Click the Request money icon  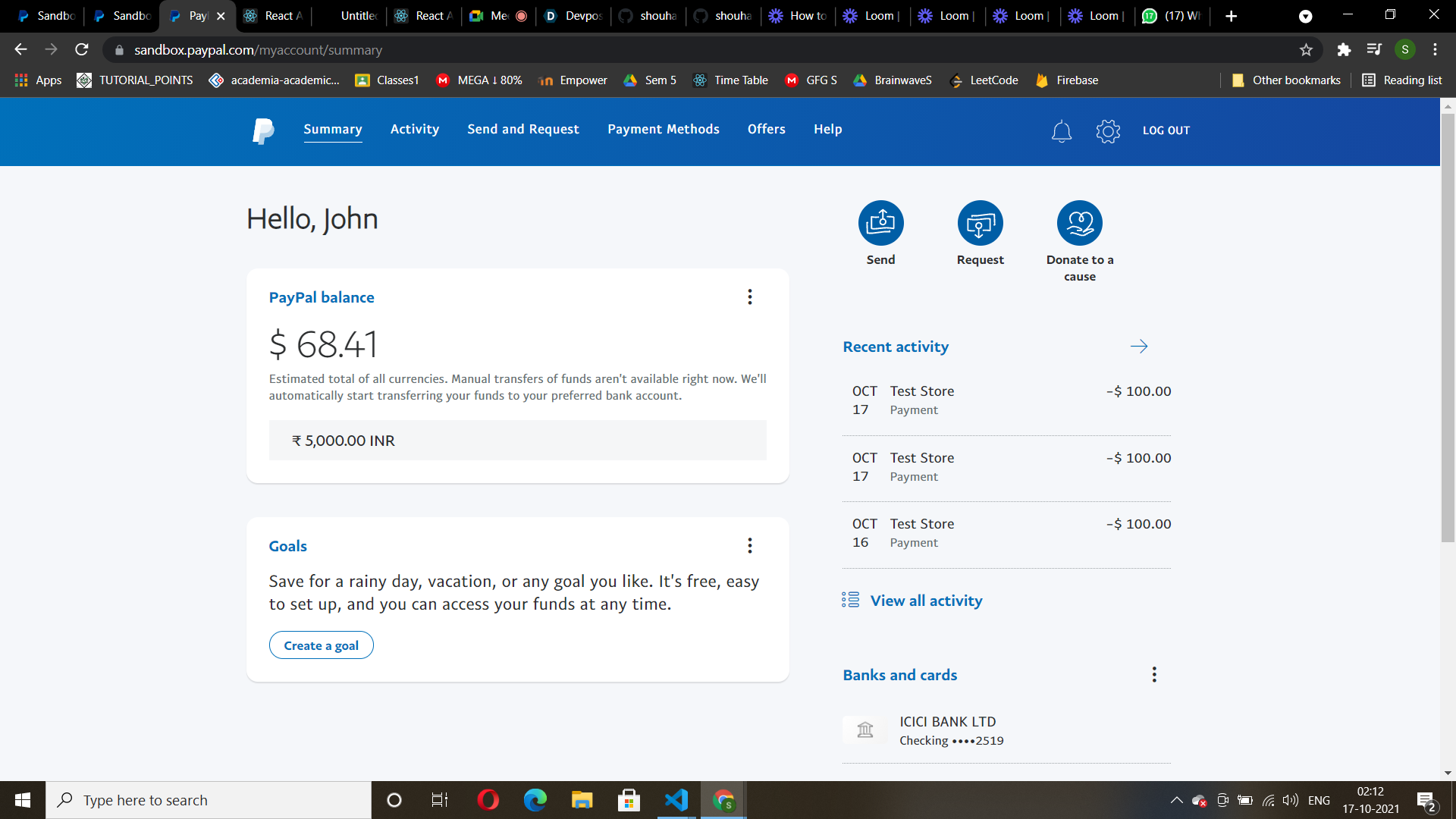click(980, 223)
